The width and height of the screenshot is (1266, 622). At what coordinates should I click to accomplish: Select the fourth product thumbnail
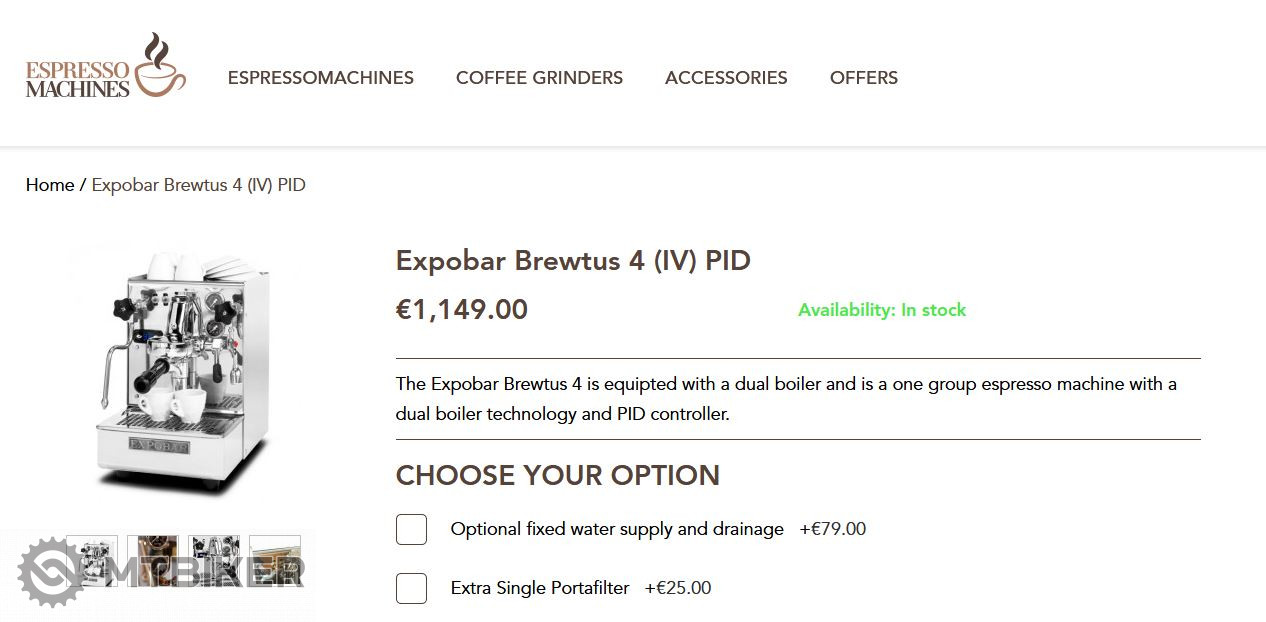click(x=275, y=560)
